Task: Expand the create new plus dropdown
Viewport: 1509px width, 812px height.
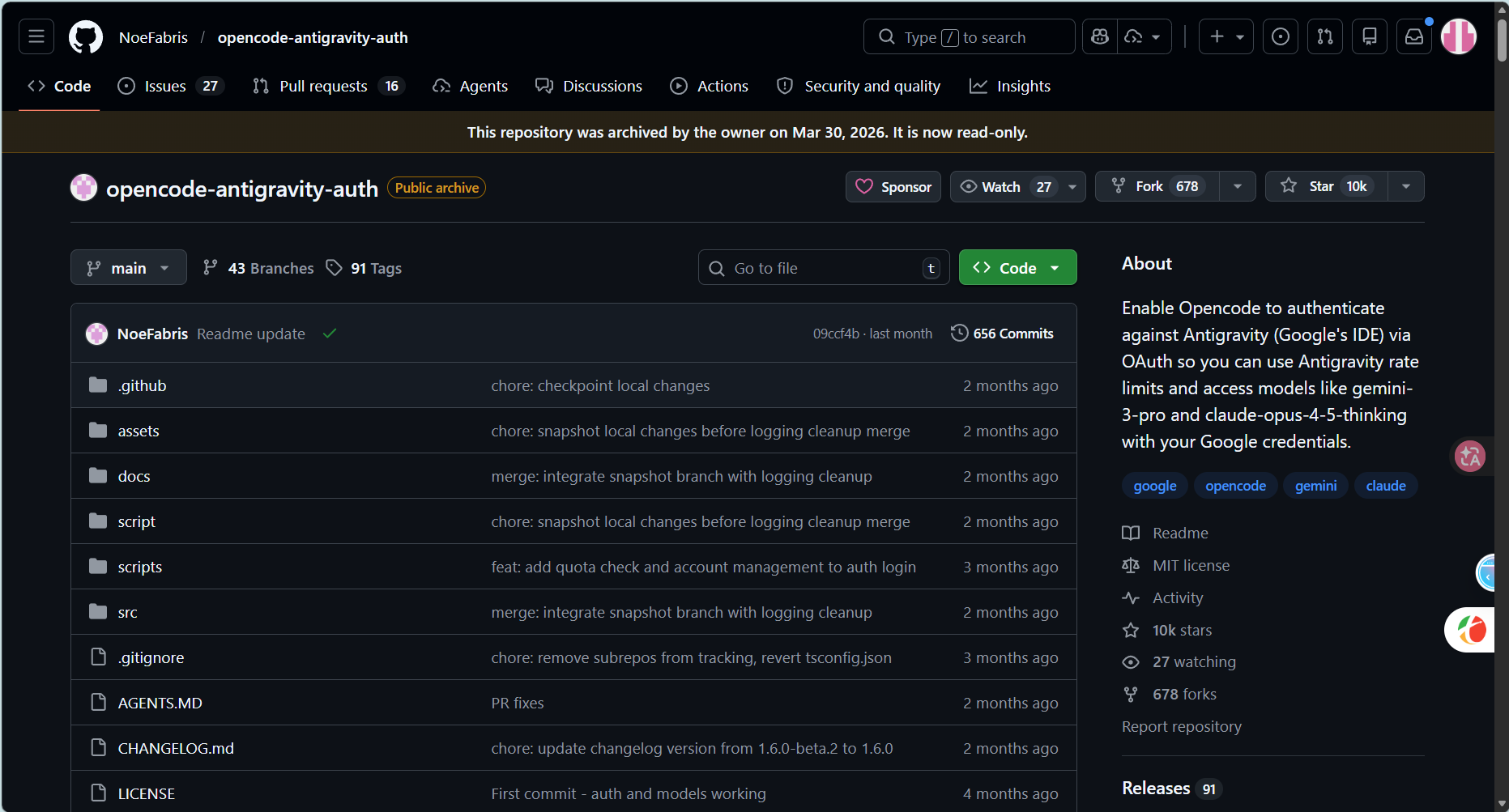Action: click(1226, 36)
